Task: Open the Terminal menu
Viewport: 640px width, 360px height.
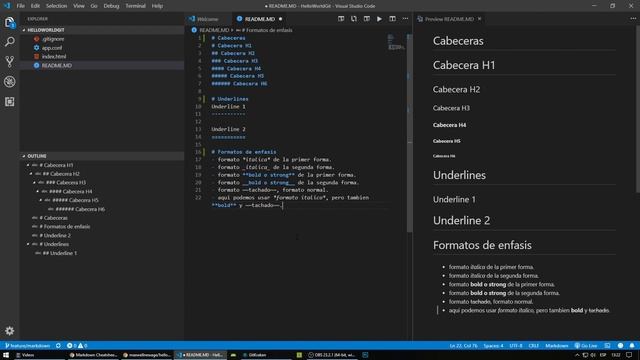Action: pyautogui.click(x=136, y=6)
